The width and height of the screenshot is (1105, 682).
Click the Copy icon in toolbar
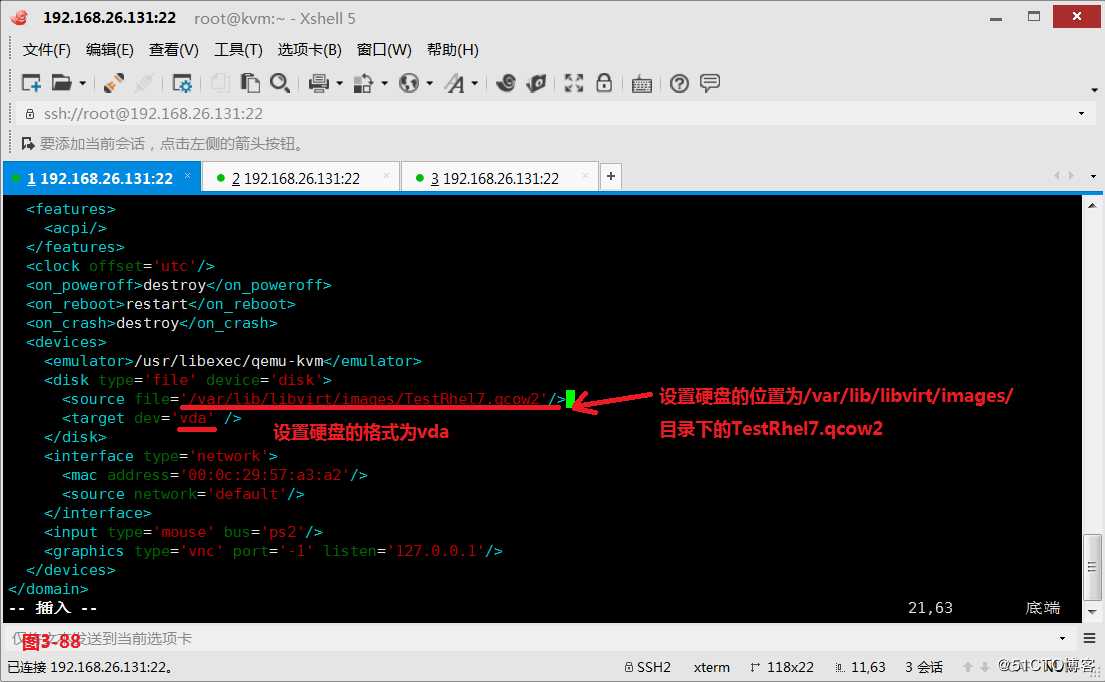point(220,83)
